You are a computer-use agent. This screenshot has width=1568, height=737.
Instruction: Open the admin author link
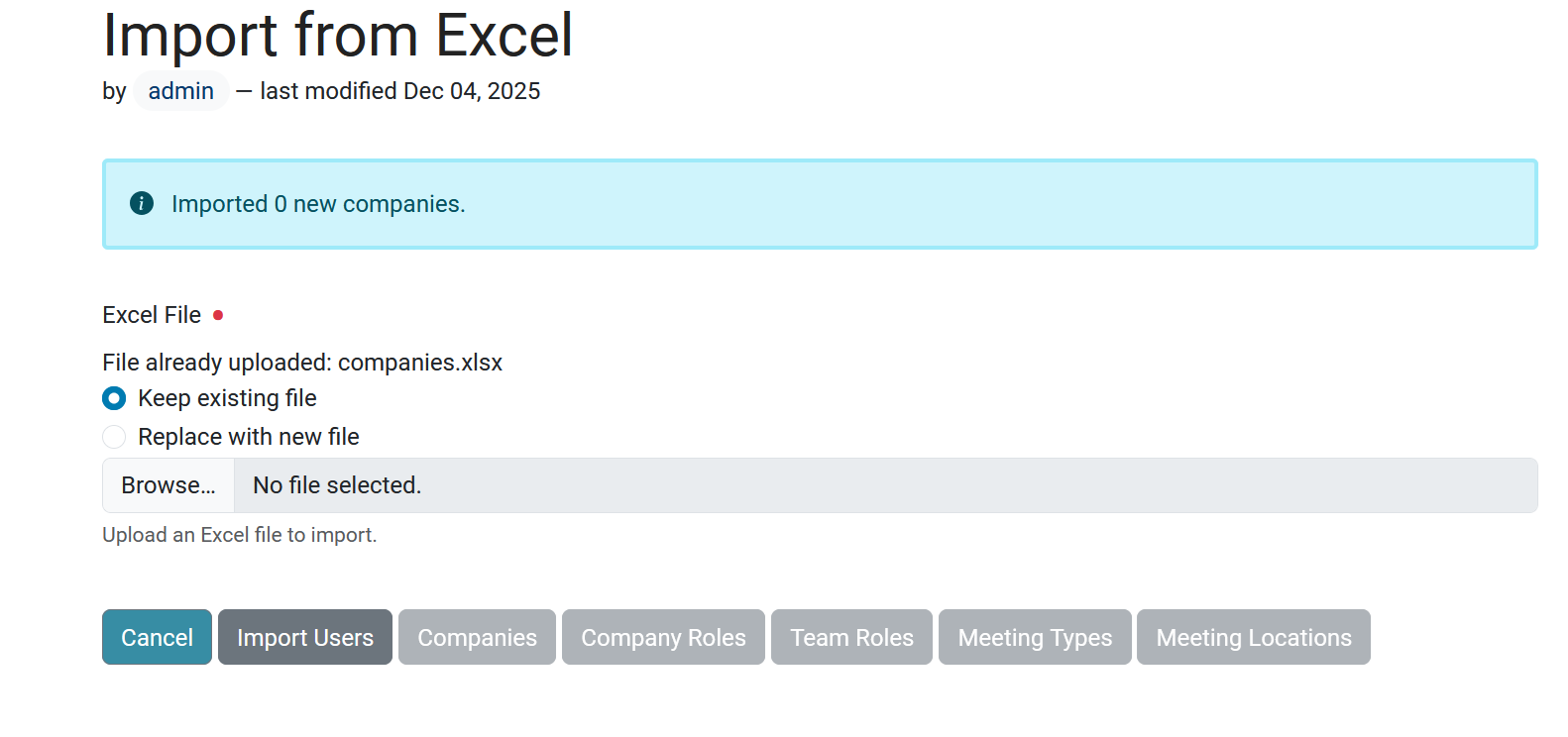click(181, 91)
